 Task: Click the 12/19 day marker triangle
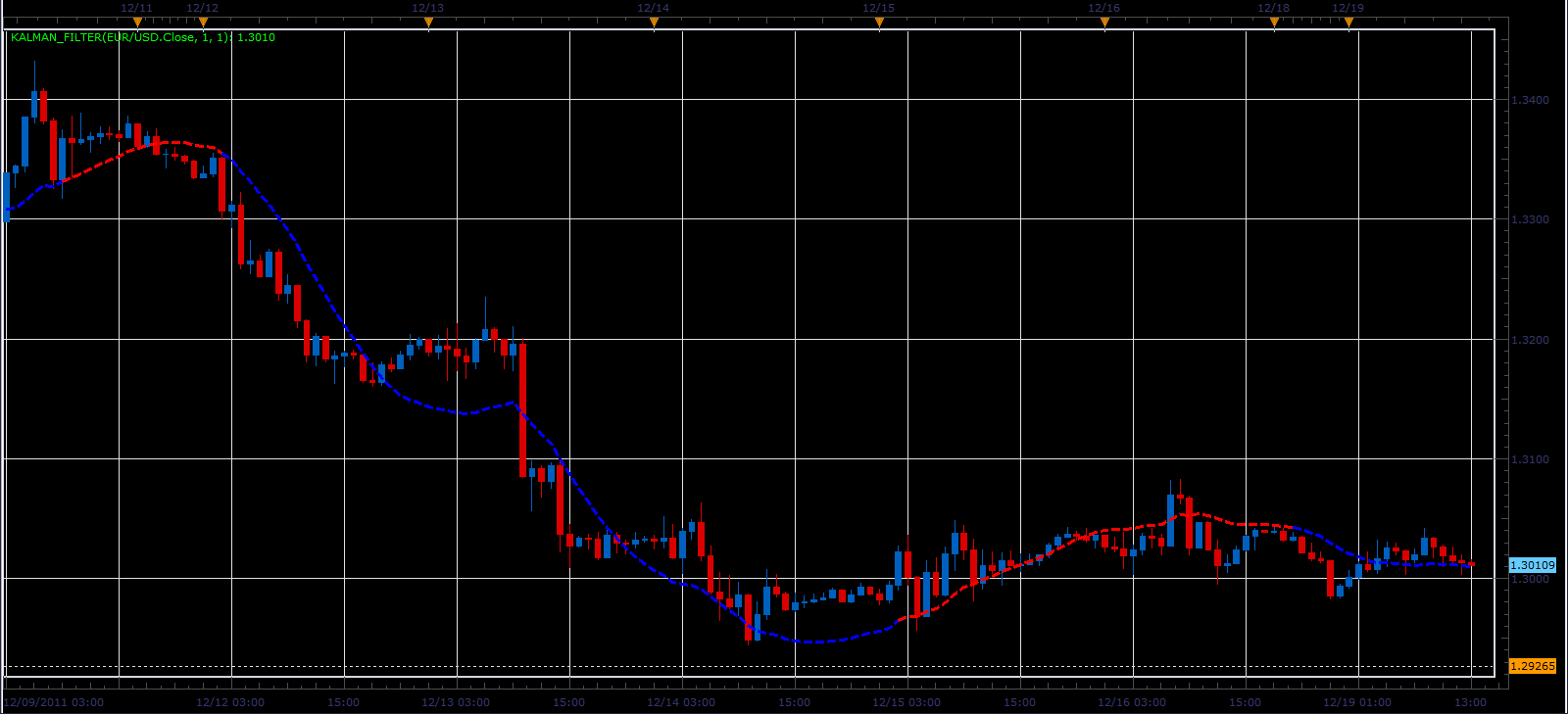1348,23
